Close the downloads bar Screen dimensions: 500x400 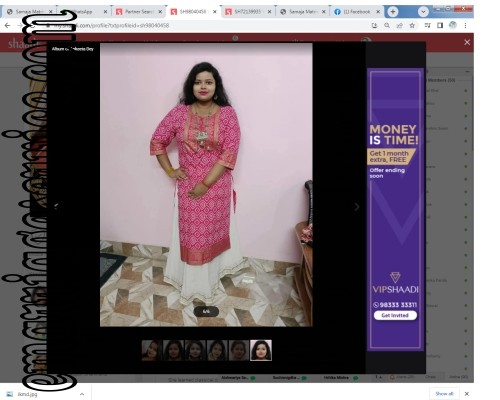467,394
